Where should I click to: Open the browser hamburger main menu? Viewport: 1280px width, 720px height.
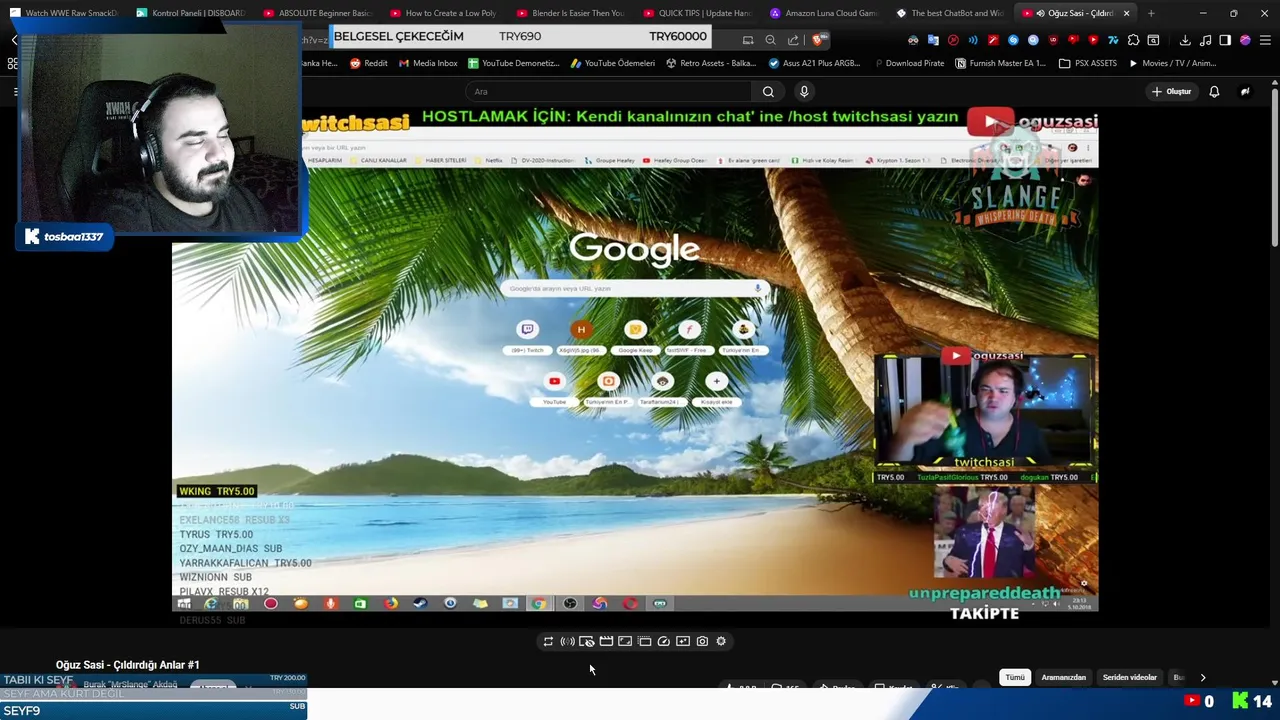pos(1265,40)
